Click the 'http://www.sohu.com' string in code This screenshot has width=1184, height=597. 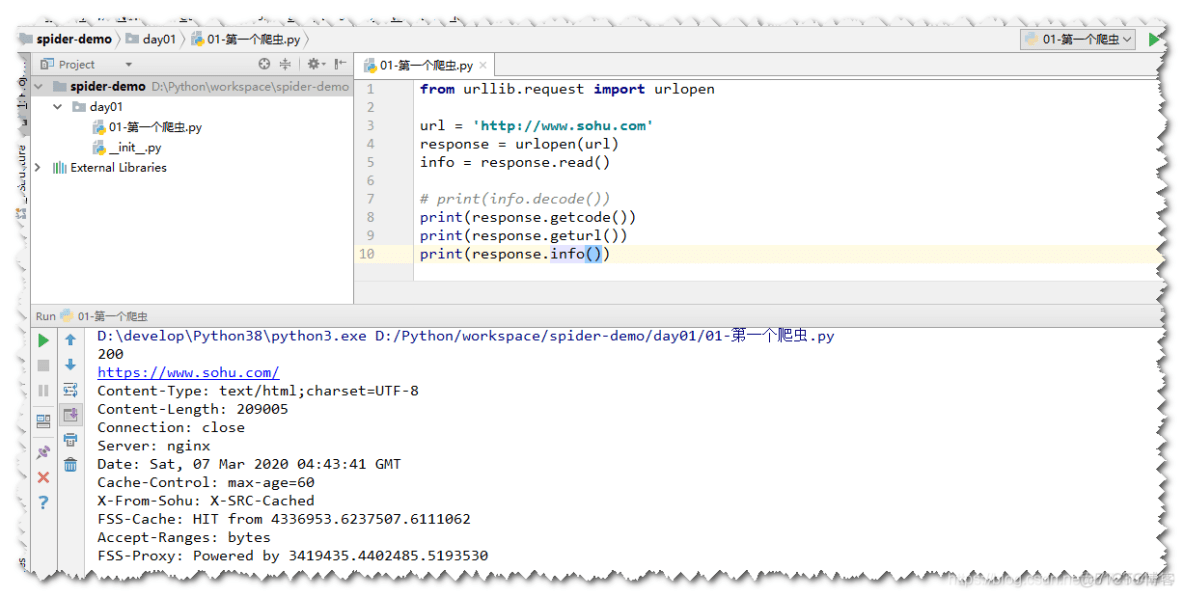(x=563, y=125)
